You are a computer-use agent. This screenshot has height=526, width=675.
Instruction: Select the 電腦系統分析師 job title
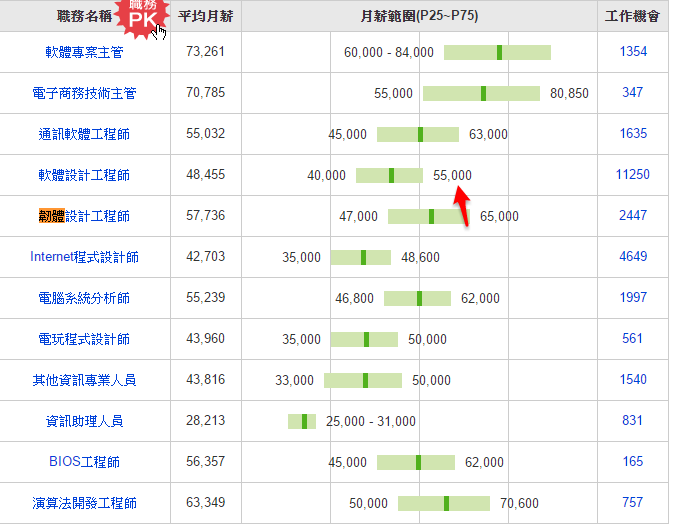pos(84,298)
